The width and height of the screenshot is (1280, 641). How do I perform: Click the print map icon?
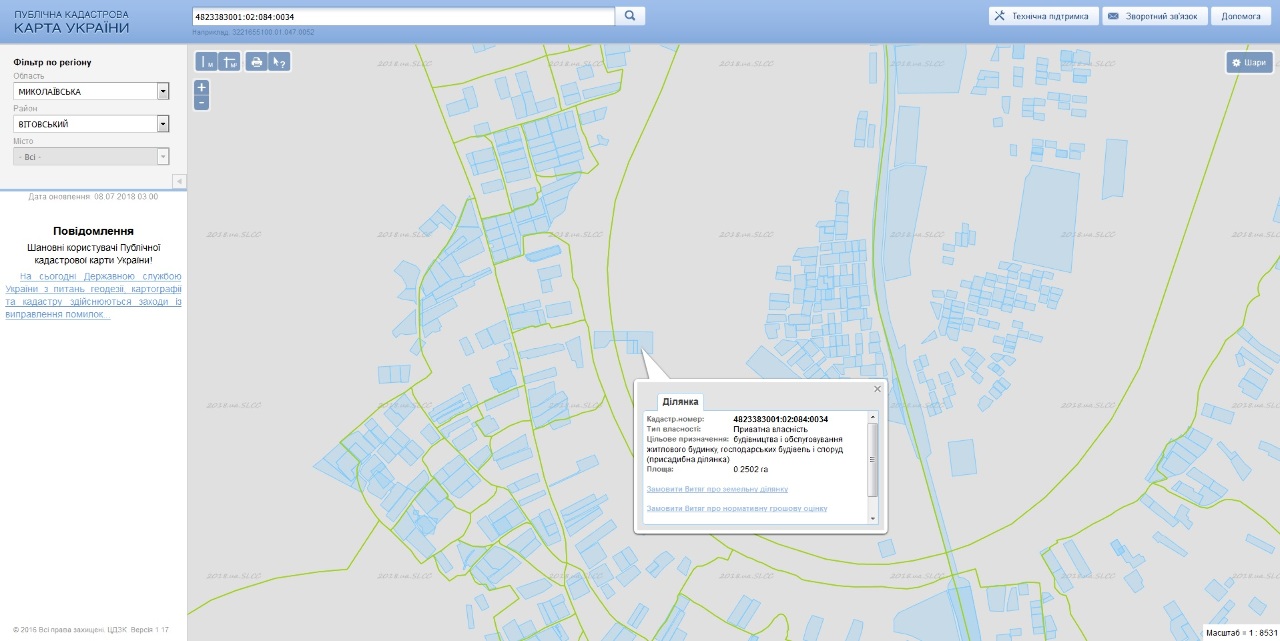(257, 62)
